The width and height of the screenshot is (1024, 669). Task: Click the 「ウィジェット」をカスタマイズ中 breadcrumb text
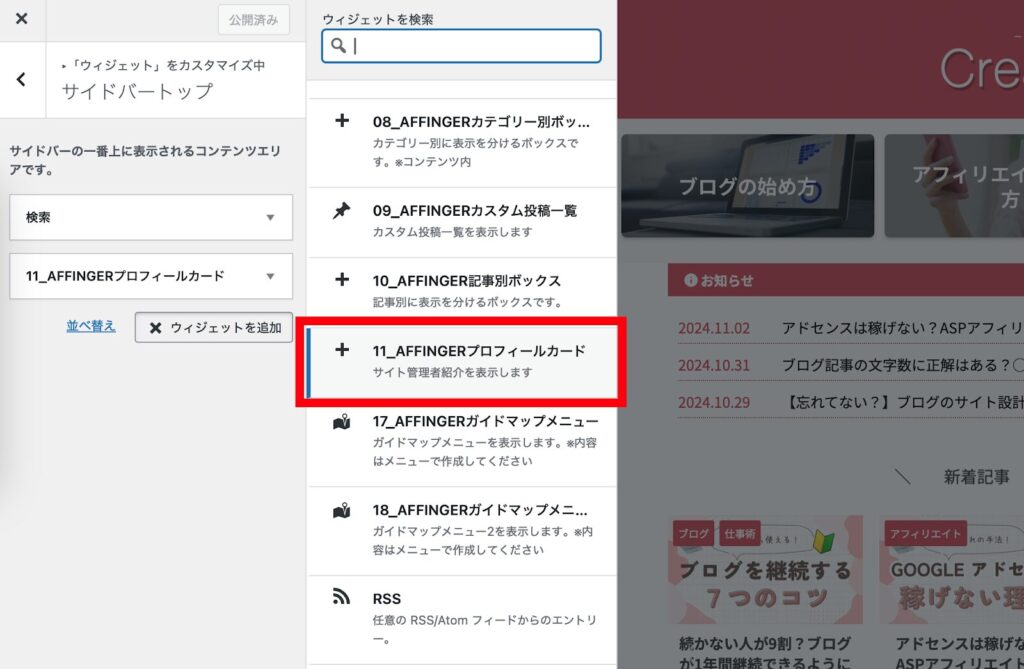[x=167, y=65]
